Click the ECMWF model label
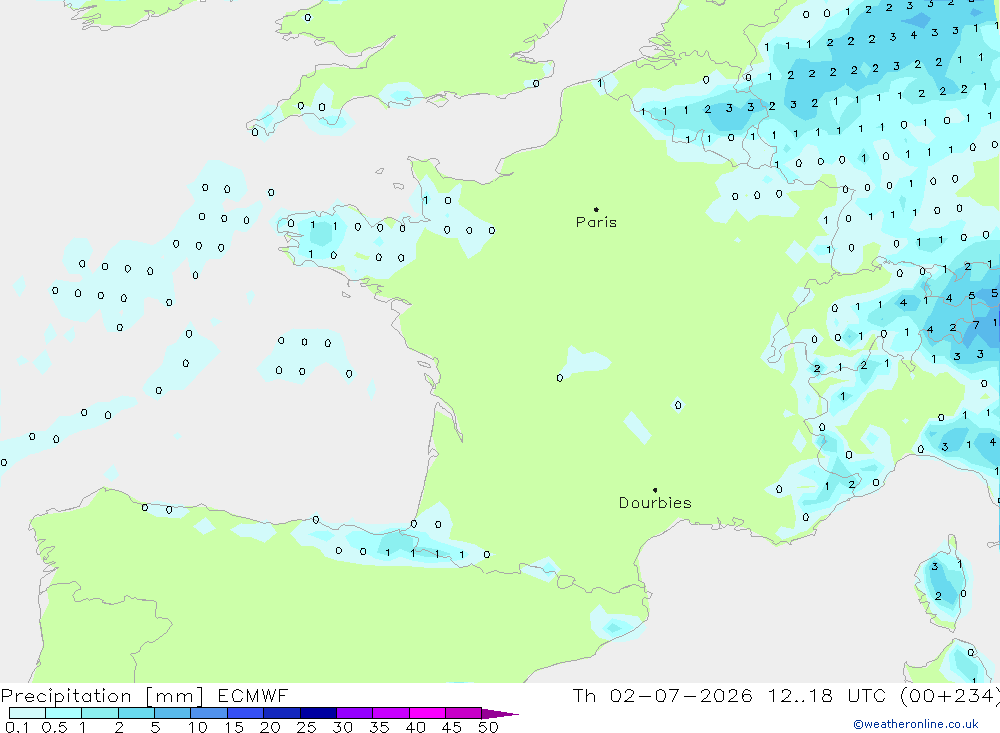The height and width of the screenshot is (733, 1000). pyautogui.click(x=253, y=696)
